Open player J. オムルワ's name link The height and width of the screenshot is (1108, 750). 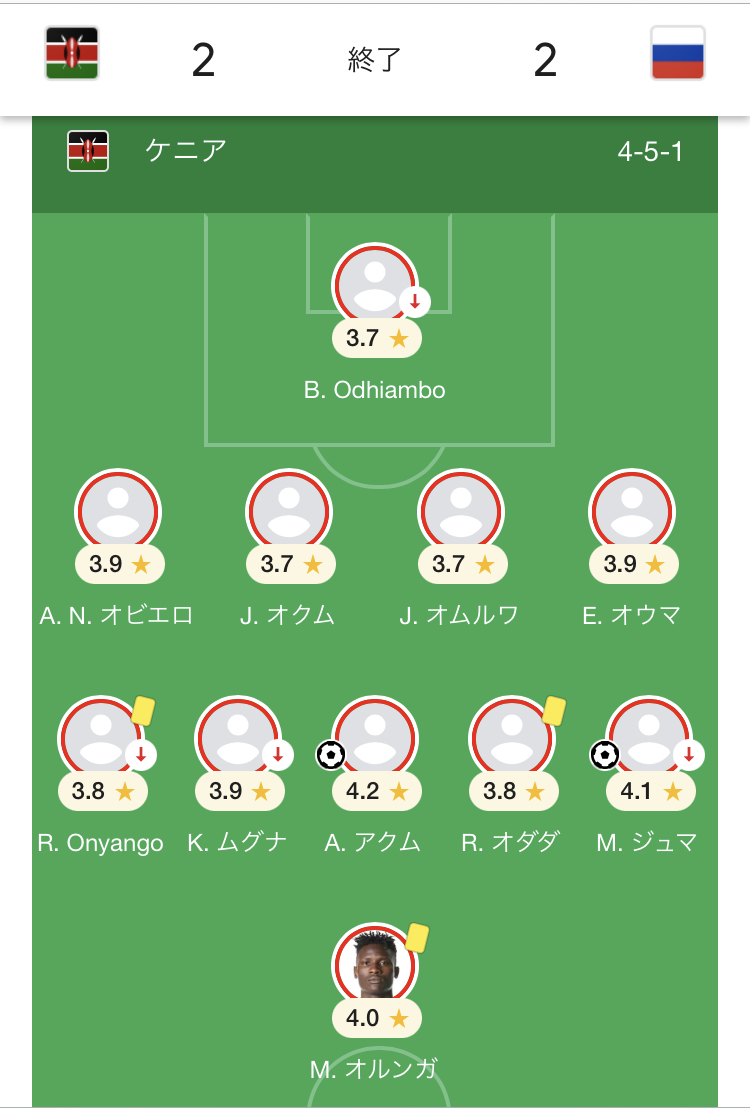[x=459, y=615]
